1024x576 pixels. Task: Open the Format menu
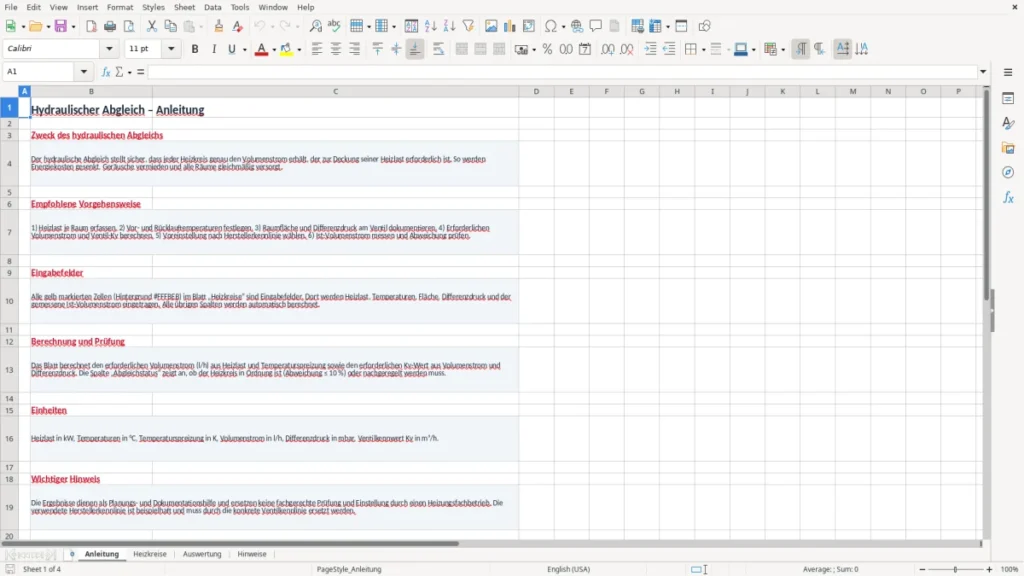tap(120, 7)
